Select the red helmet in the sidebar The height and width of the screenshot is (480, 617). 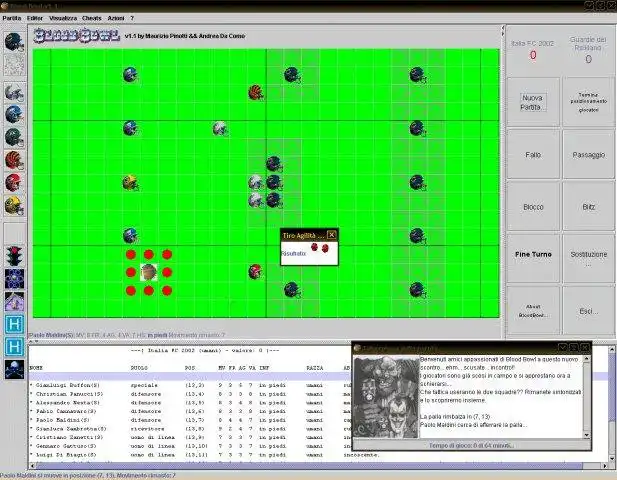pyautogui.click(x=15, y=183)
